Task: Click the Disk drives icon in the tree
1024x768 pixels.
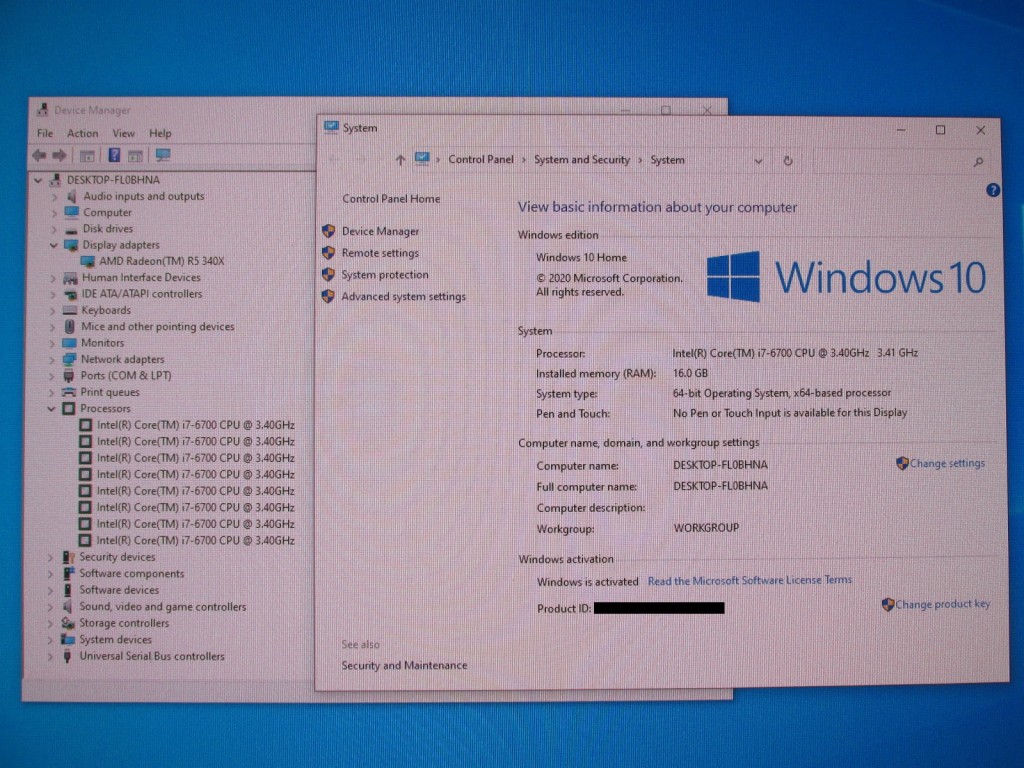Action: pos(71,229)
